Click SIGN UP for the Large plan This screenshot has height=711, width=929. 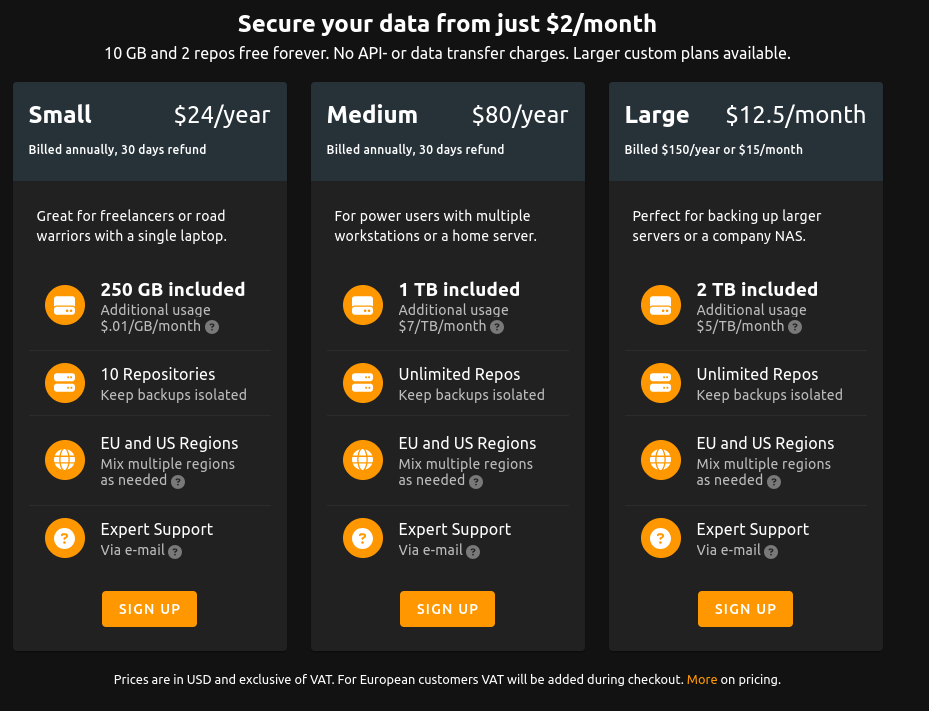pos(744,608)
